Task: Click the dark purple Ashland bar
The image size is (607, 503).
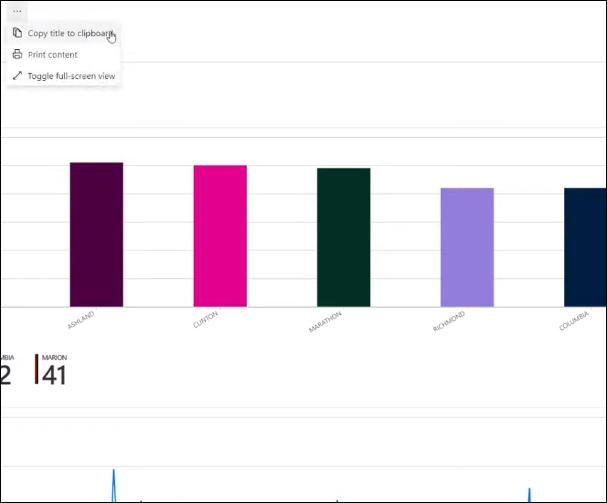Action: (x=96, y=234)
